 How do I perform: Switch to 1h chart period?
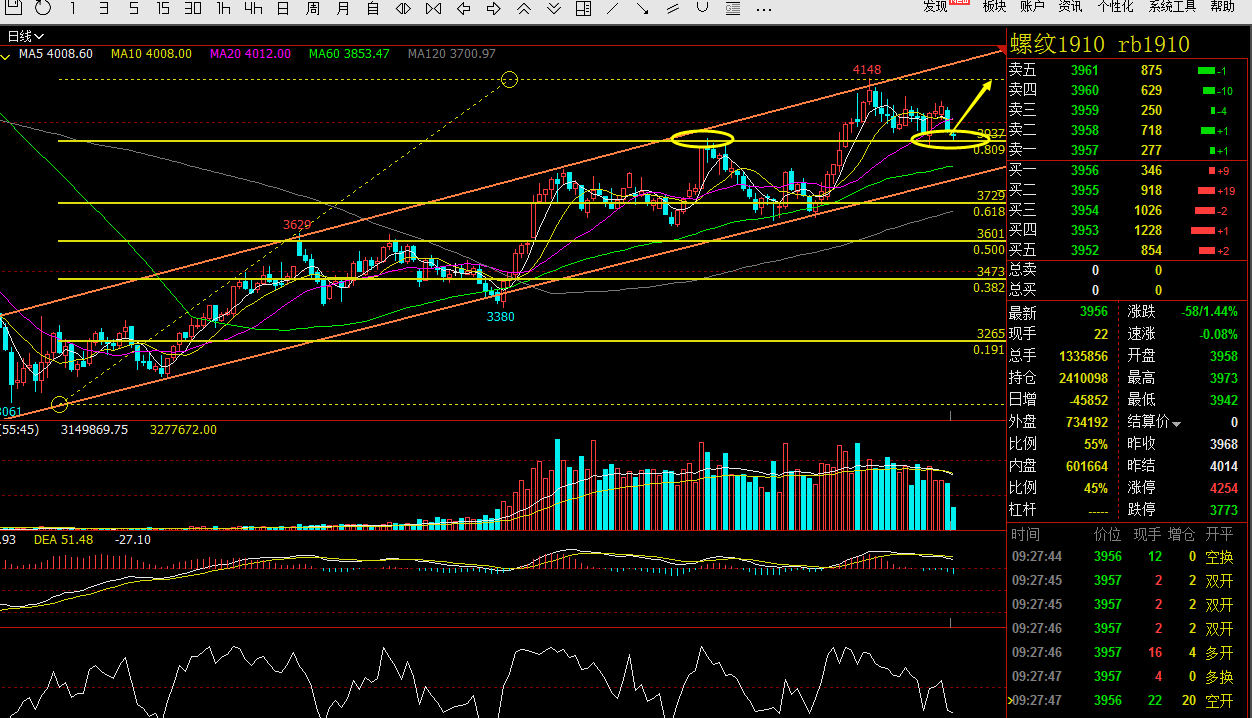pyautogui.click(x=223, y=8)
